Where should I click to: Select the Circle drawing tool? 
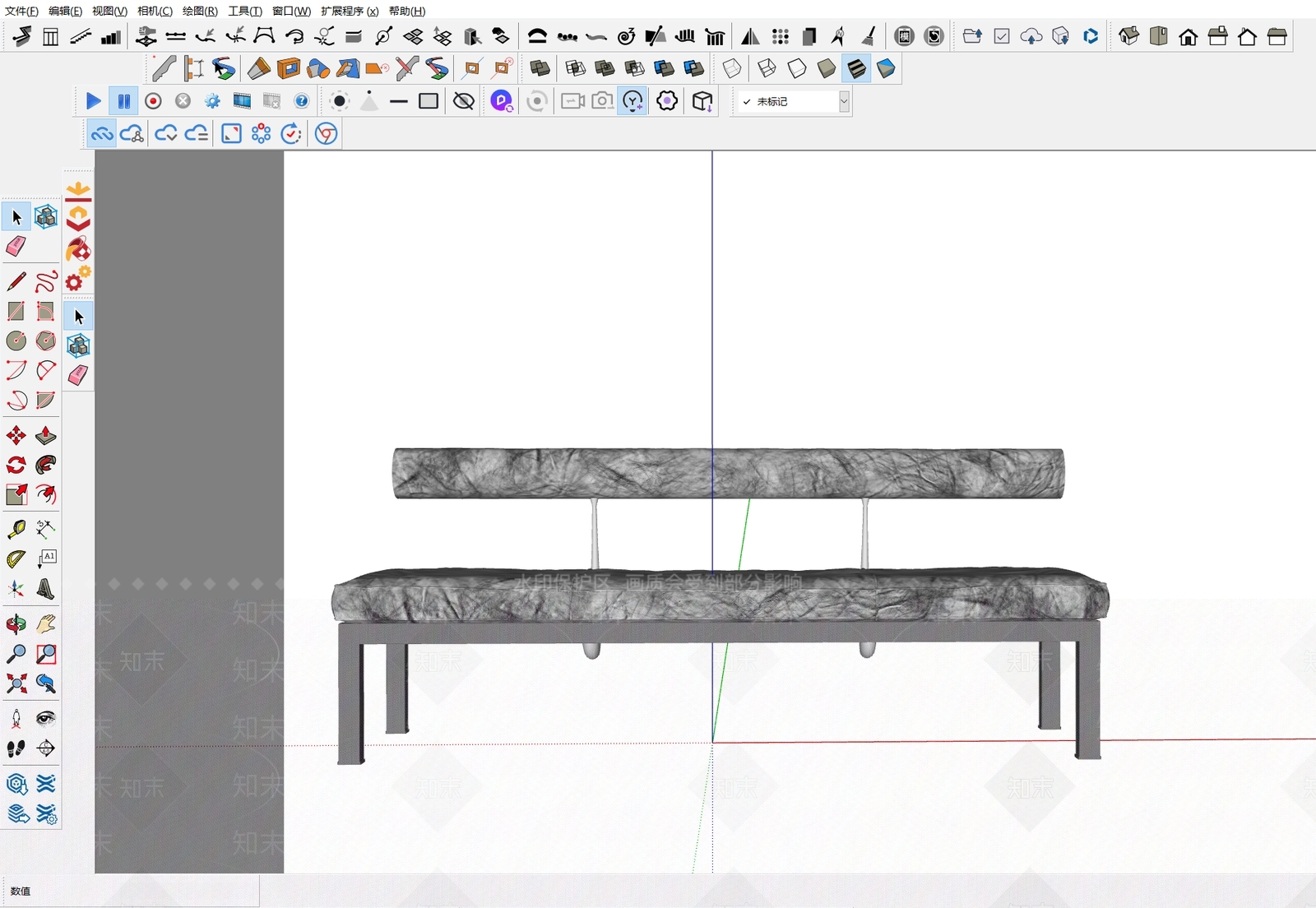point(16,340)
